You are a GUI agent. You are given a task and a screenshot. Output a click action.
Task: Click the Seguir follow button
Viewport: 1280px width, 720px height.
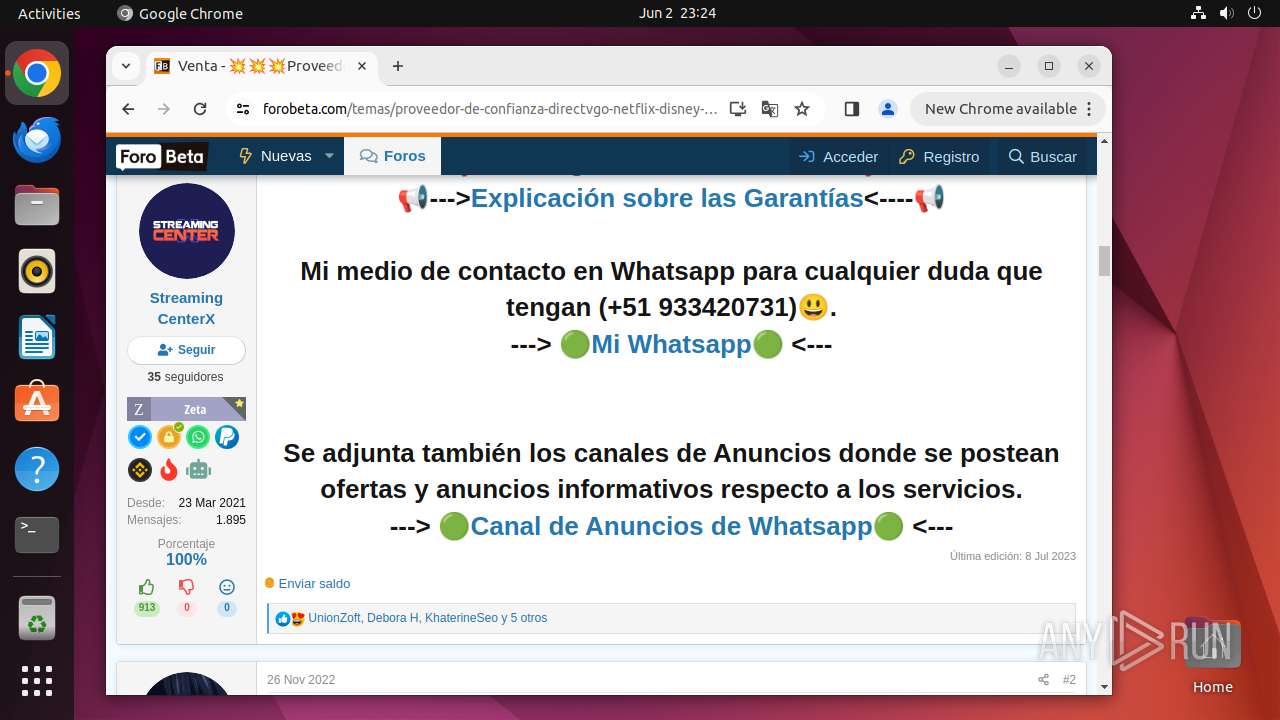point(186,350)
